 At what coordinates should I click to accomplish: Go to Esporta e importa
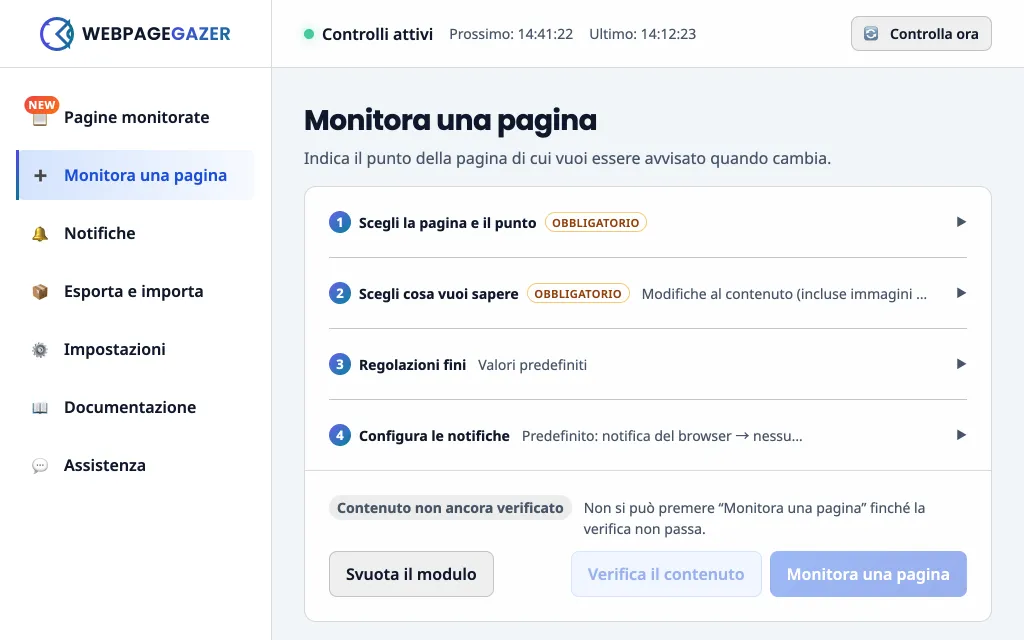point(135,291)
